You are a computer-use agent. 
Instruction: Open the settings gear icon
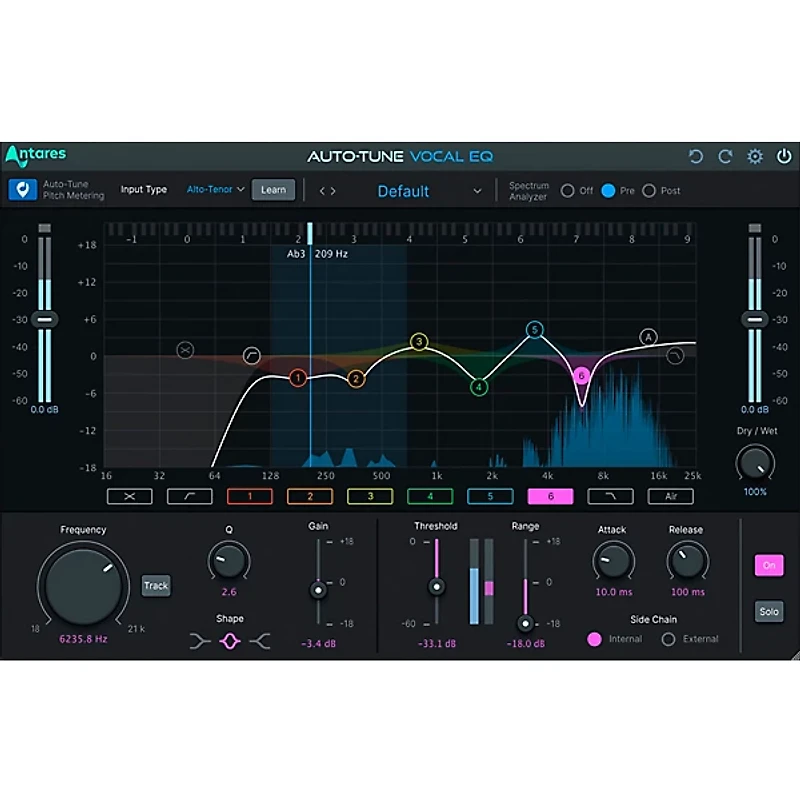coord(755,155)
